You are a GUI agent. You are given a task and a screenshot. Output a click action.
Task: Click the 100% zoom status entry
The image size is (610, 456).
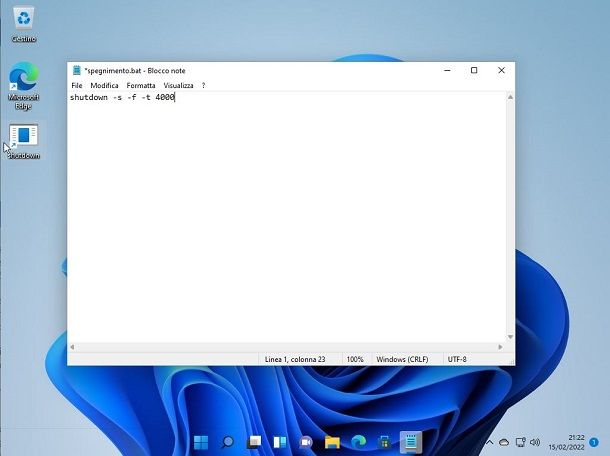(x=355, y=359)
